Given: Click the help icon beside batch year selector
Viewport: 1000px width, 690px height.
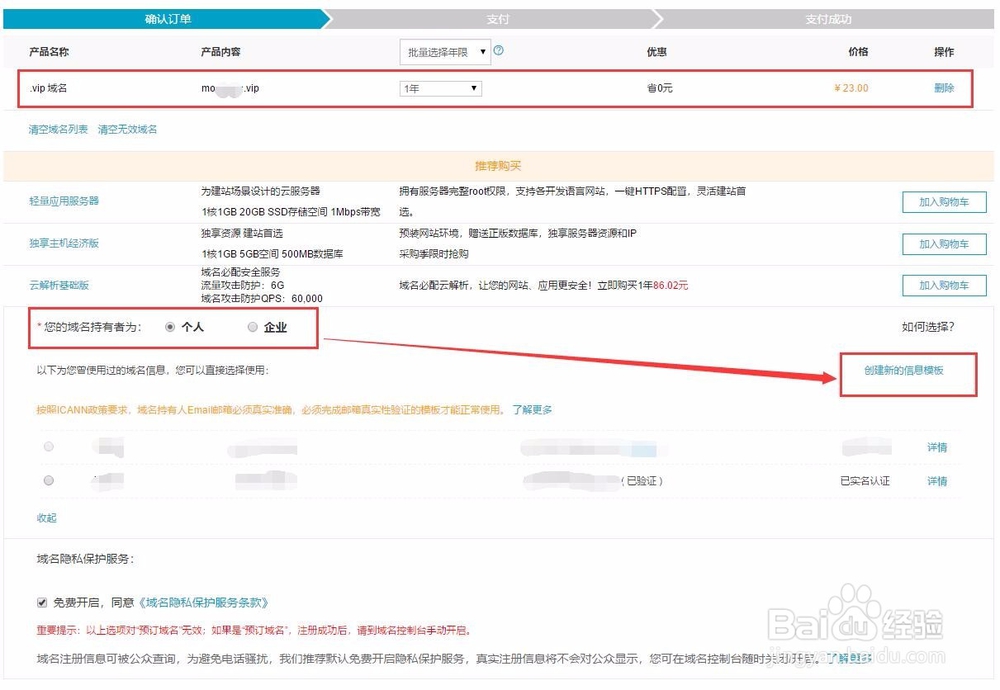Looking at the screenshot, I should click(497, 51).
